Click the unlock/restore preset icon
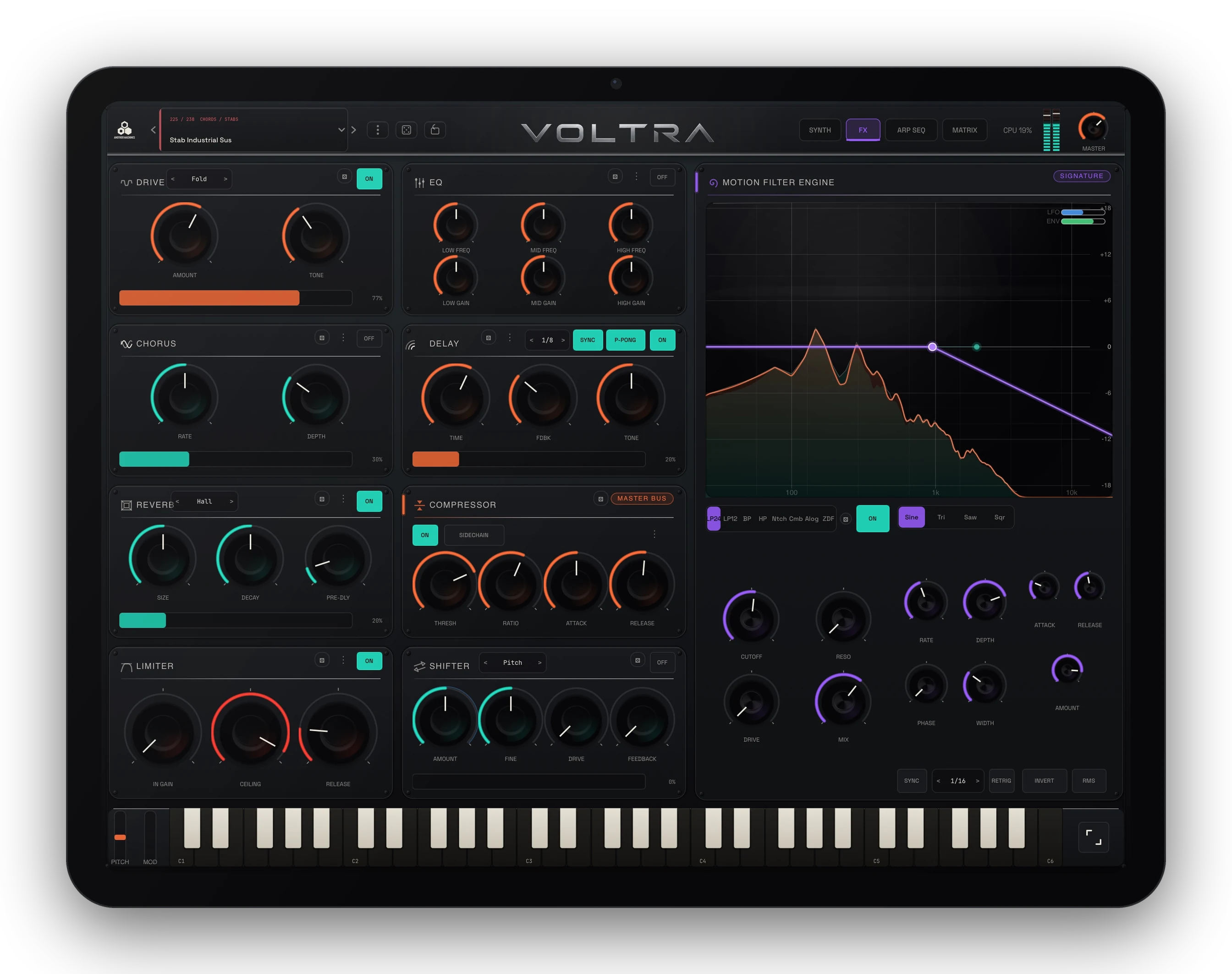1232x974 pixels. click(435, 130)
